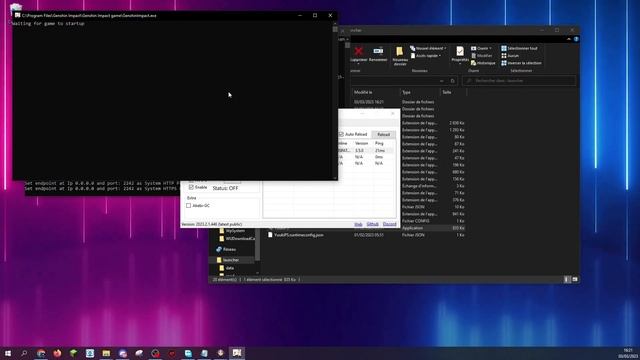Screen dimensions: 640x360
Task: Click Modifier in the Explorer ribbon
Action: (x=482, y=56)
